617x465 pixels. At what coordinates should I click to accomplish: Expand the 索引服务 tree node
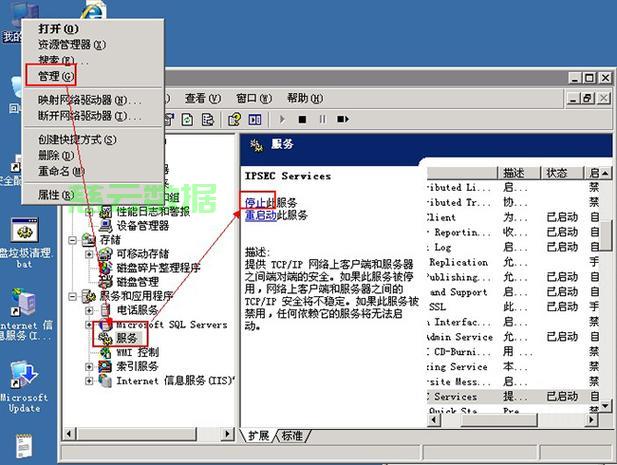[89, 367]
